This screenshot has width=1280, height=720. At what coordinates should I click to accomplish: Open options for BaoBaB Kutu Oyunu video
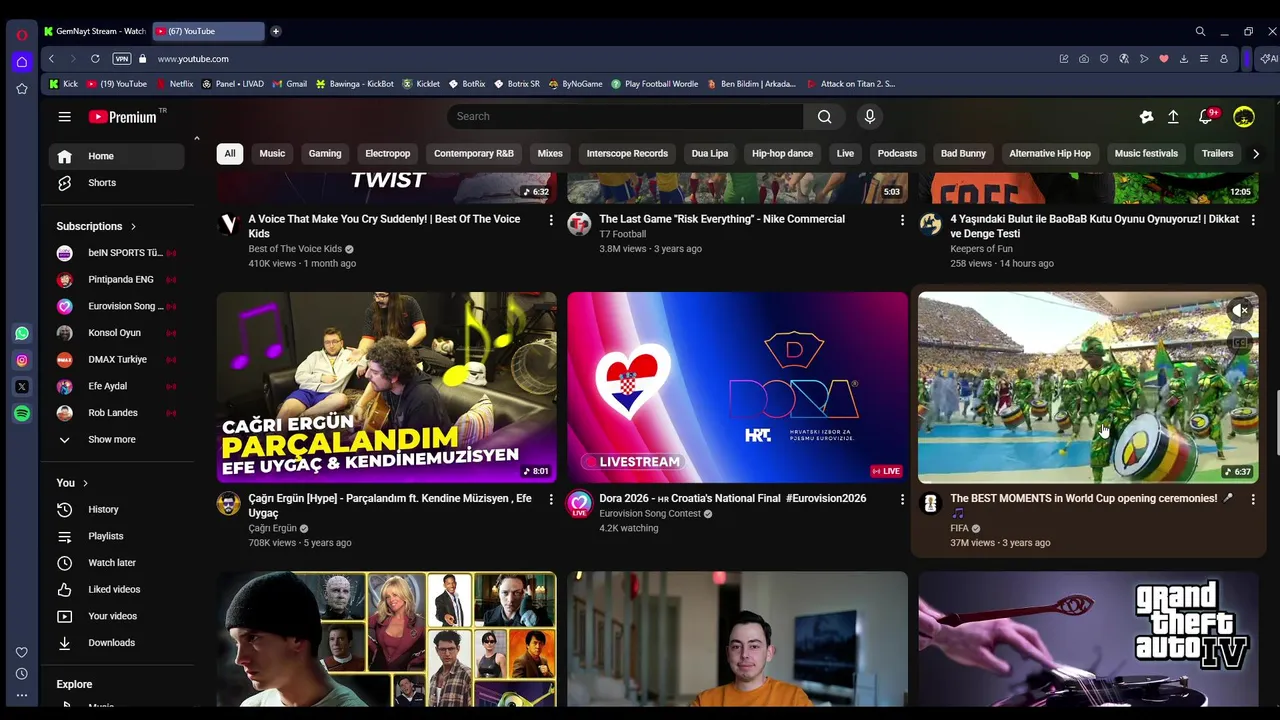point(1253,220)
